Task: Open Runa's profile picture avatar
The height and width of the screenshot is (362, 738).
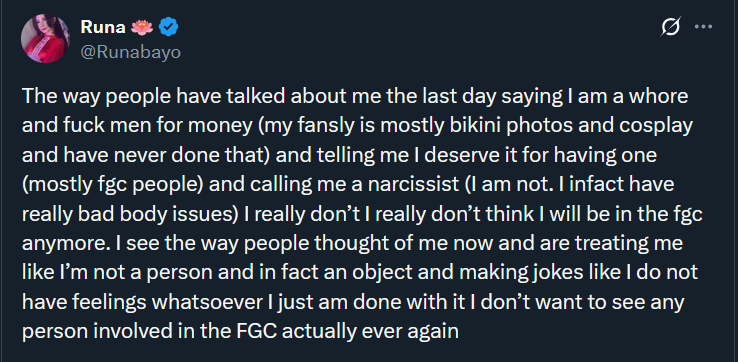Action: (x=45, y=39)
